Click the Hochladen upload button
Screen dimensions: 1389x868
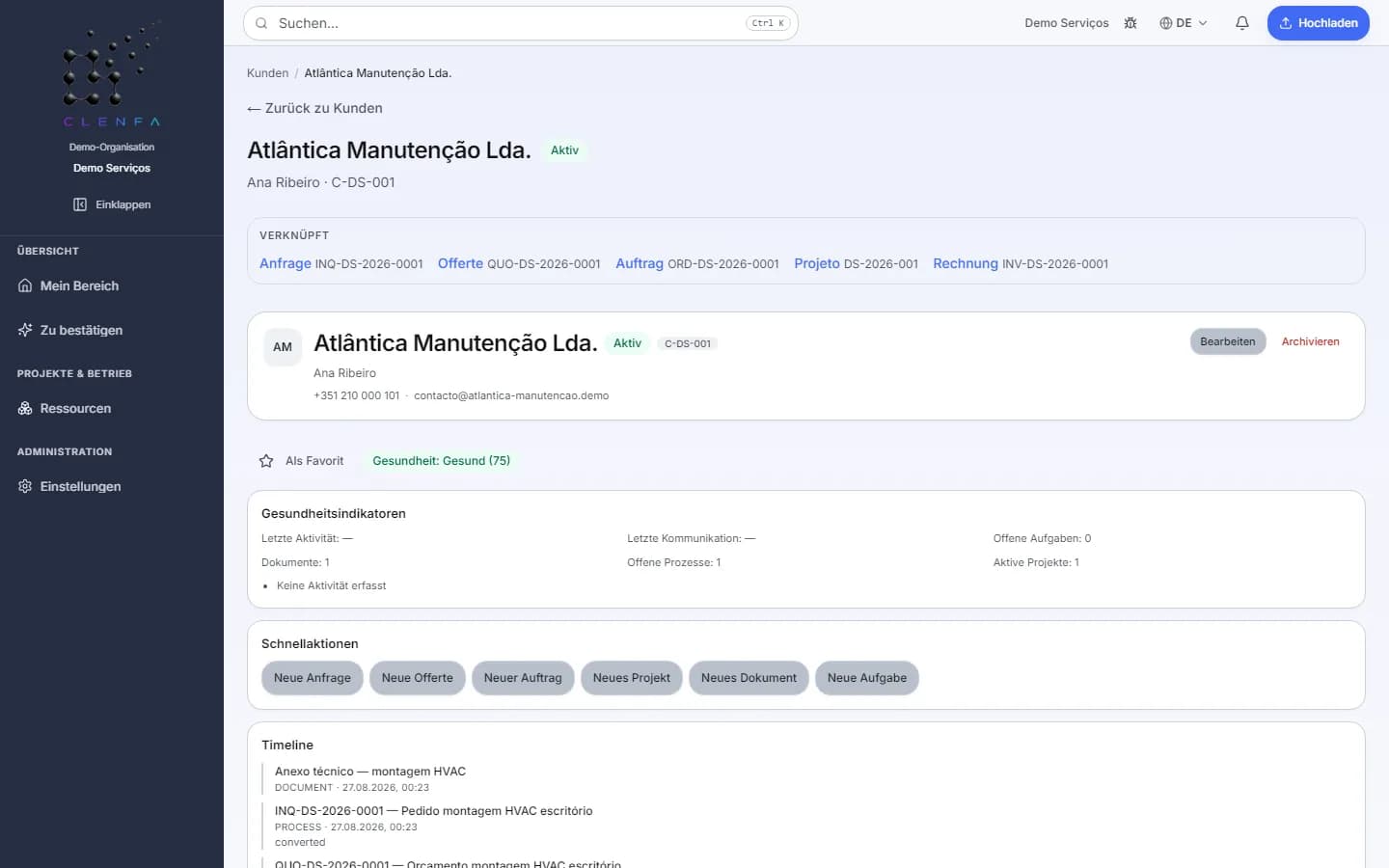(1318, 23)
